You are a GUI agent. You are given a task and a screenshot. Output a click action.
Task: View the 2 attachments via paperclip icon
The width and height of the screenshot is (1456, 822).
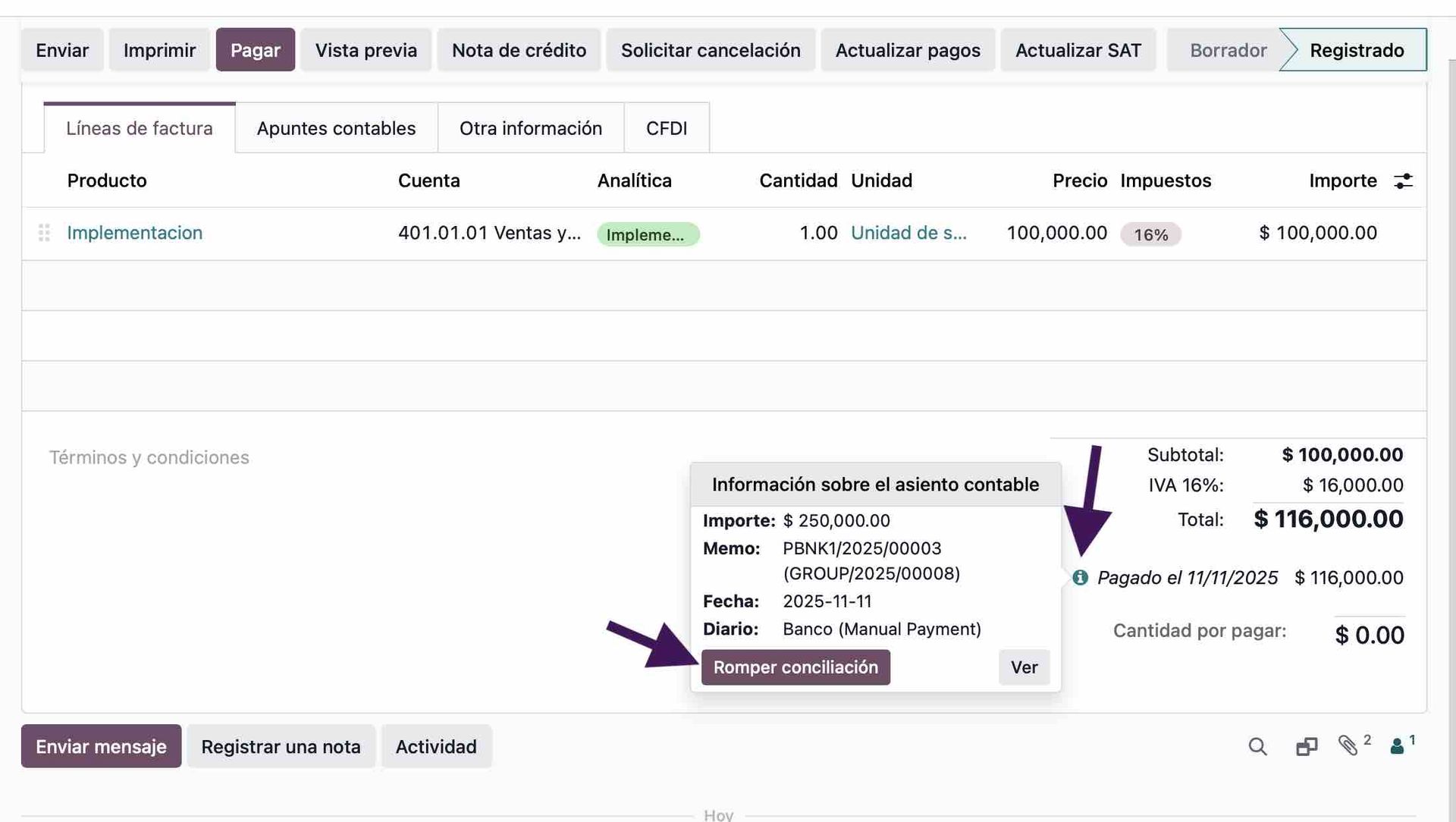pos(1351,746)
